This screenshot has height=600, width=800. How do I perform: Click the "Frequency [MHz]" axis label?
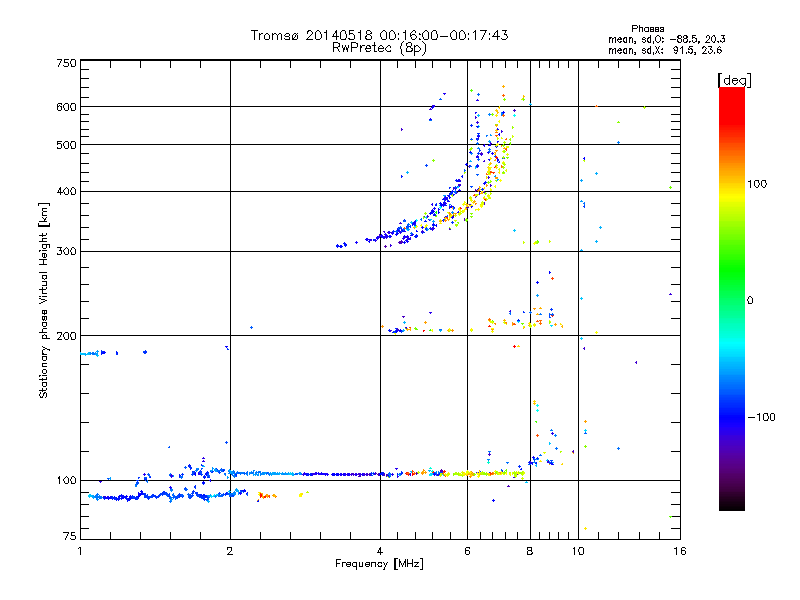(379, 564)
